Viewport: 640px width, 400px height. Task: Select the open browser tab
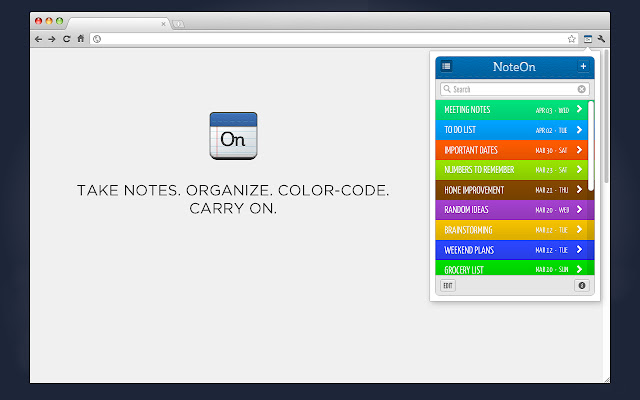coord(118,24)
